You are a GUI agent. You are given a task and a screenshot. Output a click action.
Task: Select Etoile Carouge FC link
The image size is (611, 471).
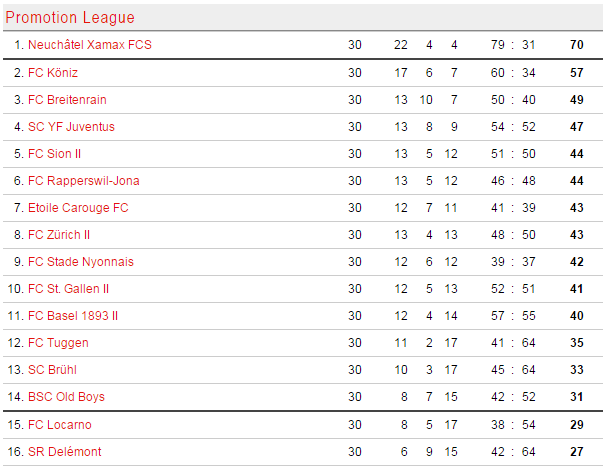pyautogui.click(x=78, y=208)
